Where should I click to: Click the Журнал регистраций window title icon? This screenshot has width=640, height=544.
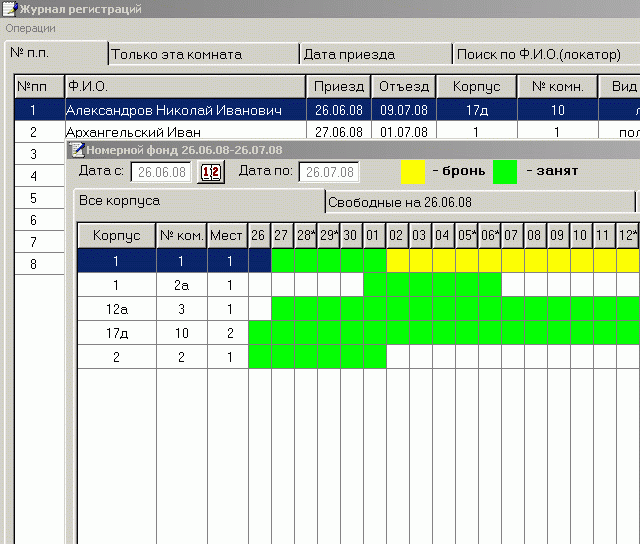point(10,9)
